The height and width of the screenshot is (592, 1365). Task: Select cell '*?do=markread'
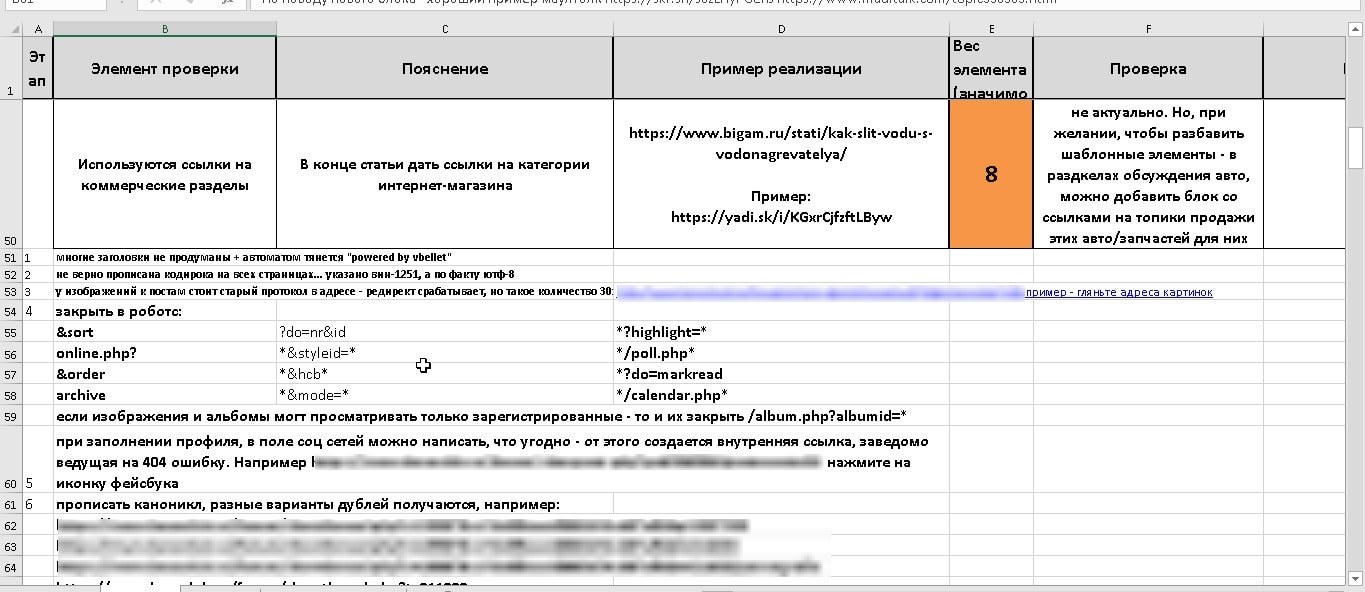pos(781,374)
